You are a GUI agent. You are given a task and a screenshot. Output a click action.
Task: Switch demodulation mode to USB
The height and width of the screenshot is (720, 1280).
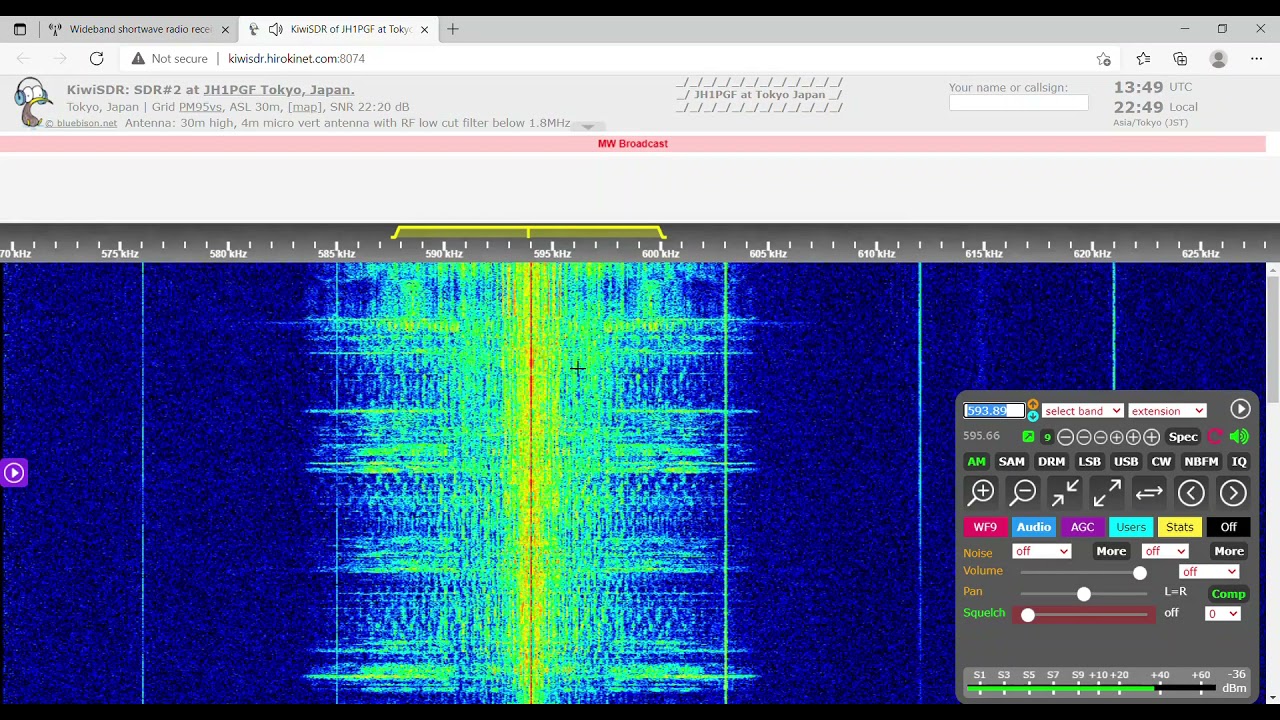[x=1125, y=461]
